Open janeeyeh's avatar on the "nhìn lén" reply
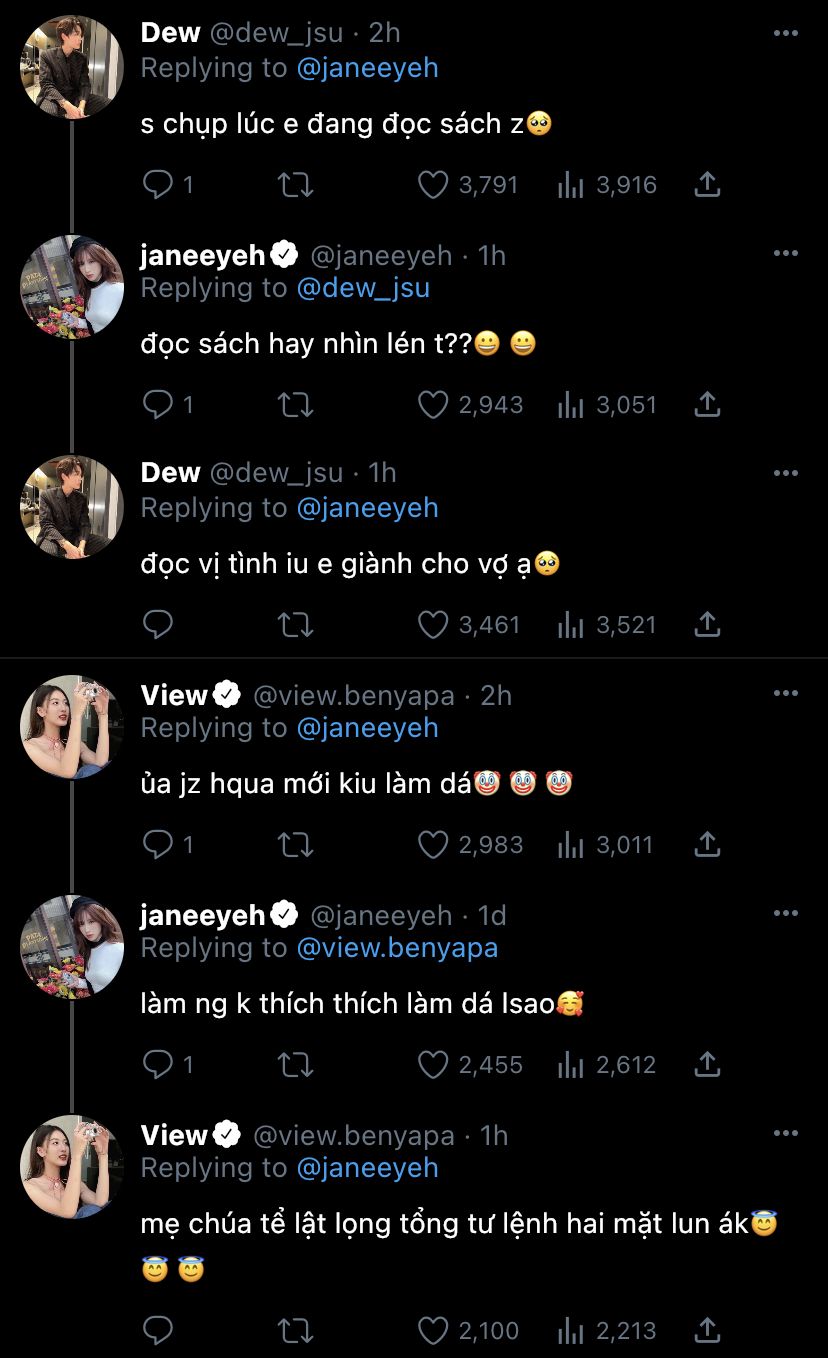The image size is (828, 1358). pos(71,286)
